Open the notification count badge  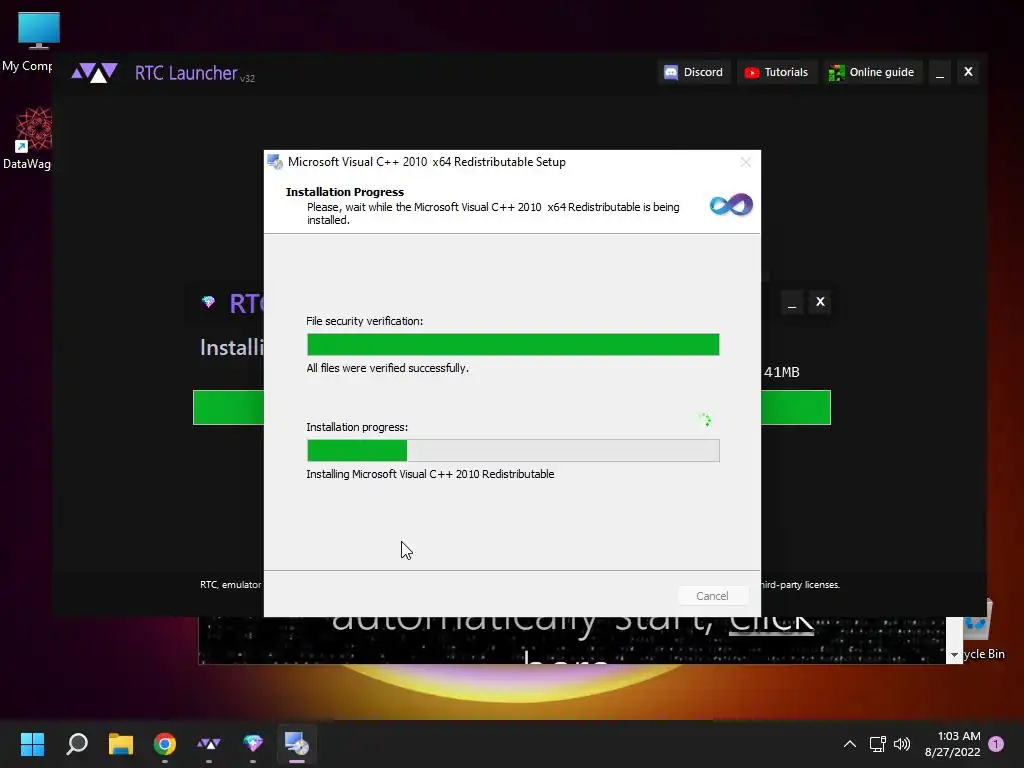click(x=996, y=744)
